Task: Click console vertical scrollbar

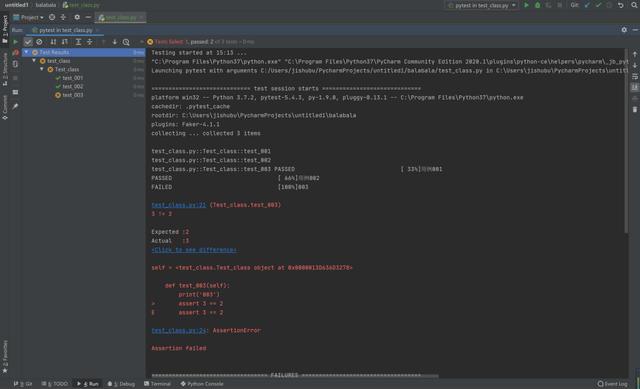Action: pyautogui.click(x=626, y=141)
